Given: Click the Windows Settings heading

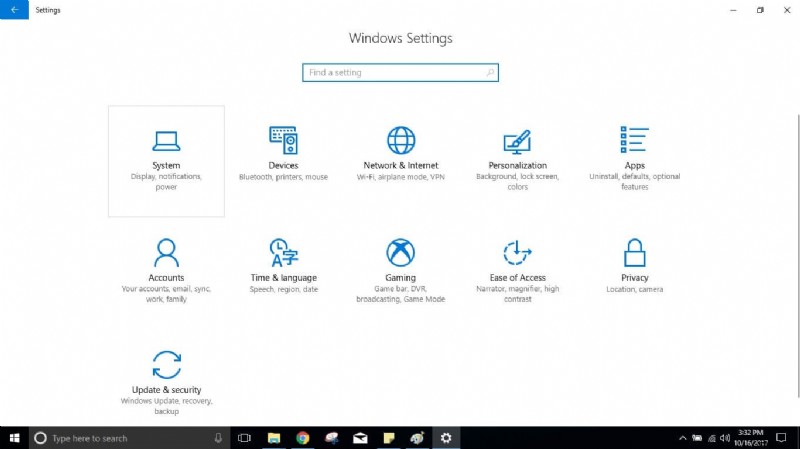Looking at the screenshot, I should click(401, 38).
